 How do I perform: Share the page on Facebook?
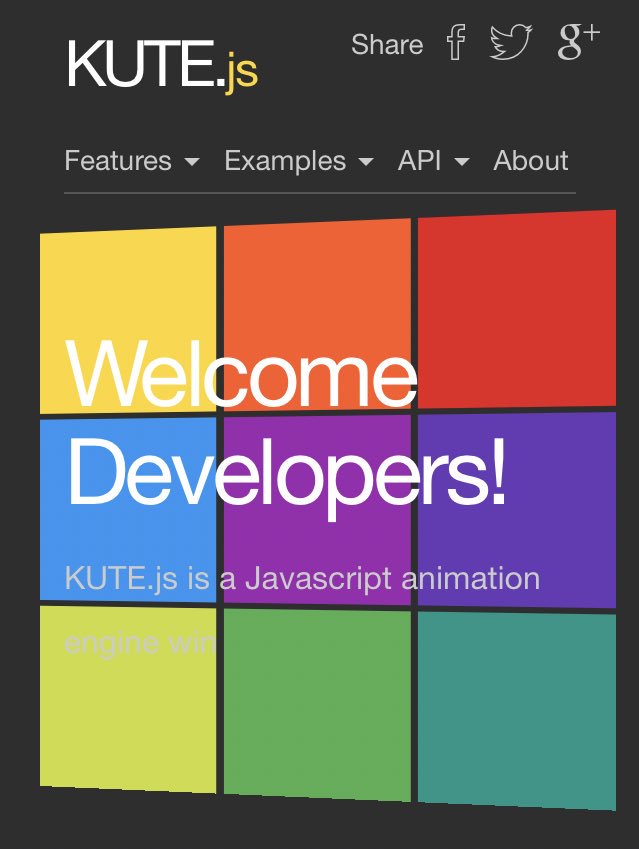point(457,43)
